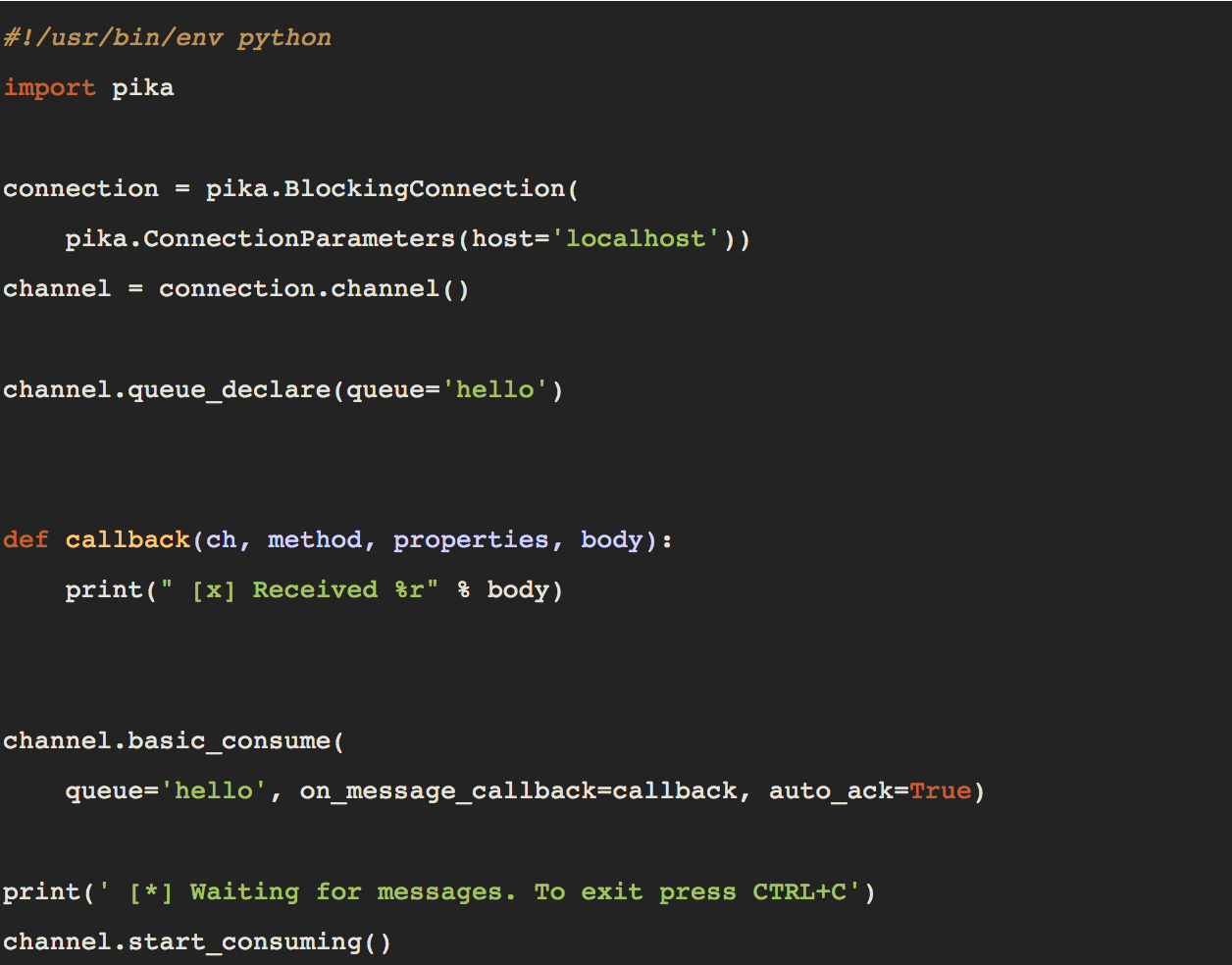This screenshot has height=965, width=1232.
Task: Click the start_consuming call on last line
Action: click(250, 941)
